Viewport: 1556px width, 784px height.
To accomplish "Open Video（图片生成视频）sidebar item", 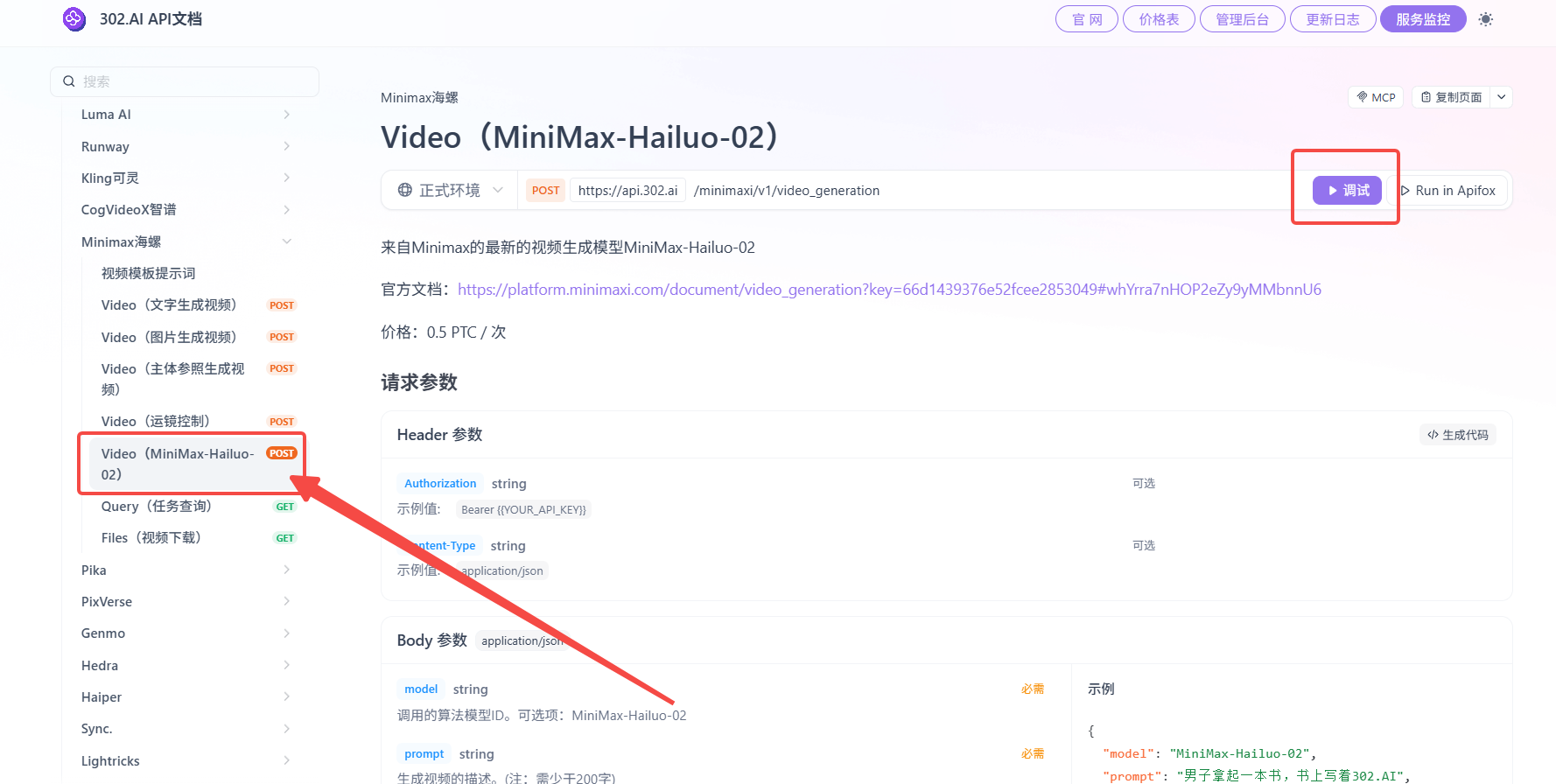I will 195,337.
